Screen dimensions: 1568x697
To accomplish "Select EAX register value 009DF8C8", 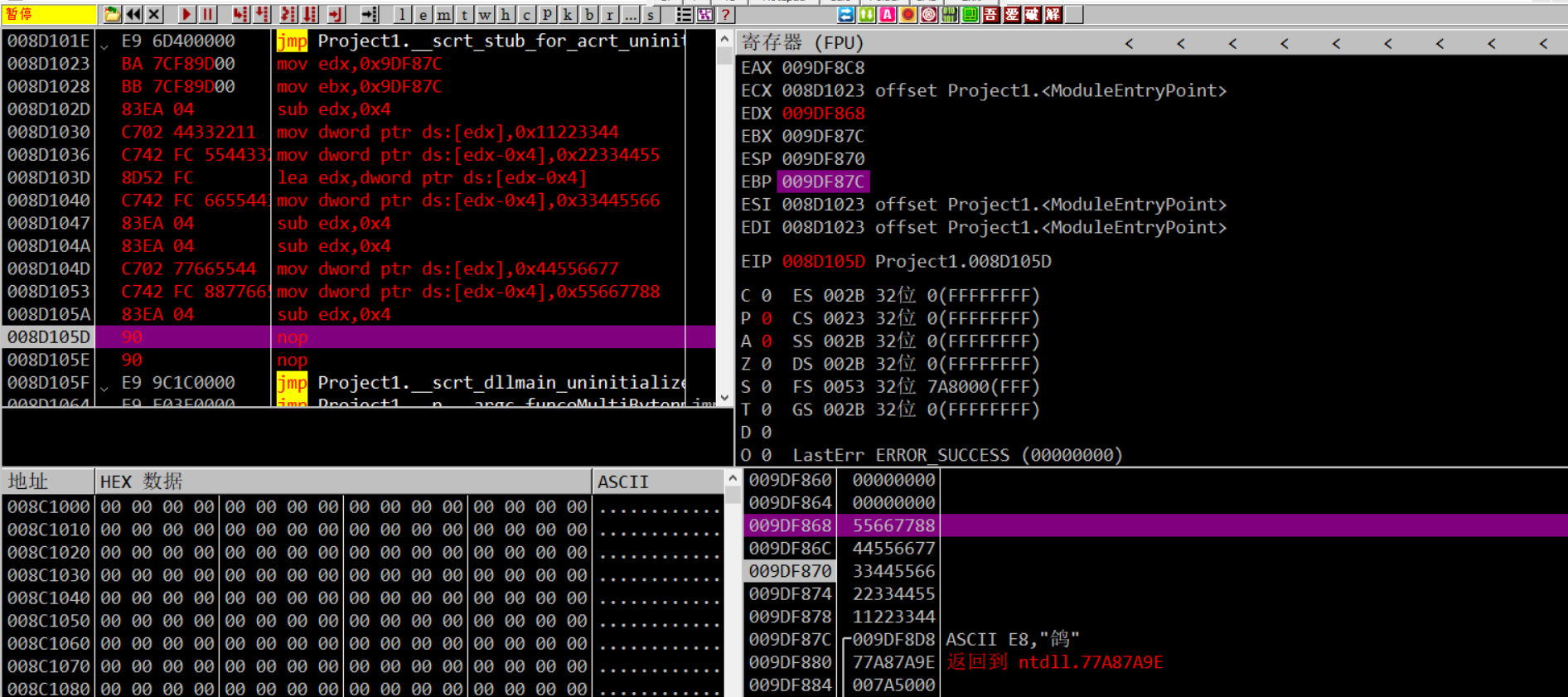I will (x=823, y=68).
